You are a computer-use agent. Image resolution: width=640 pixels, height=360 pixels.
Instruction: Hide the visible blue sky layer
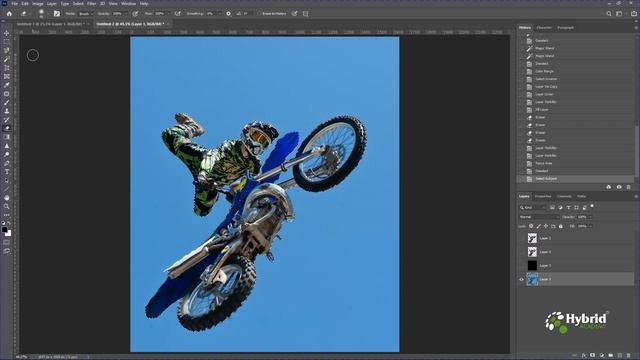[x=521, y=280]
